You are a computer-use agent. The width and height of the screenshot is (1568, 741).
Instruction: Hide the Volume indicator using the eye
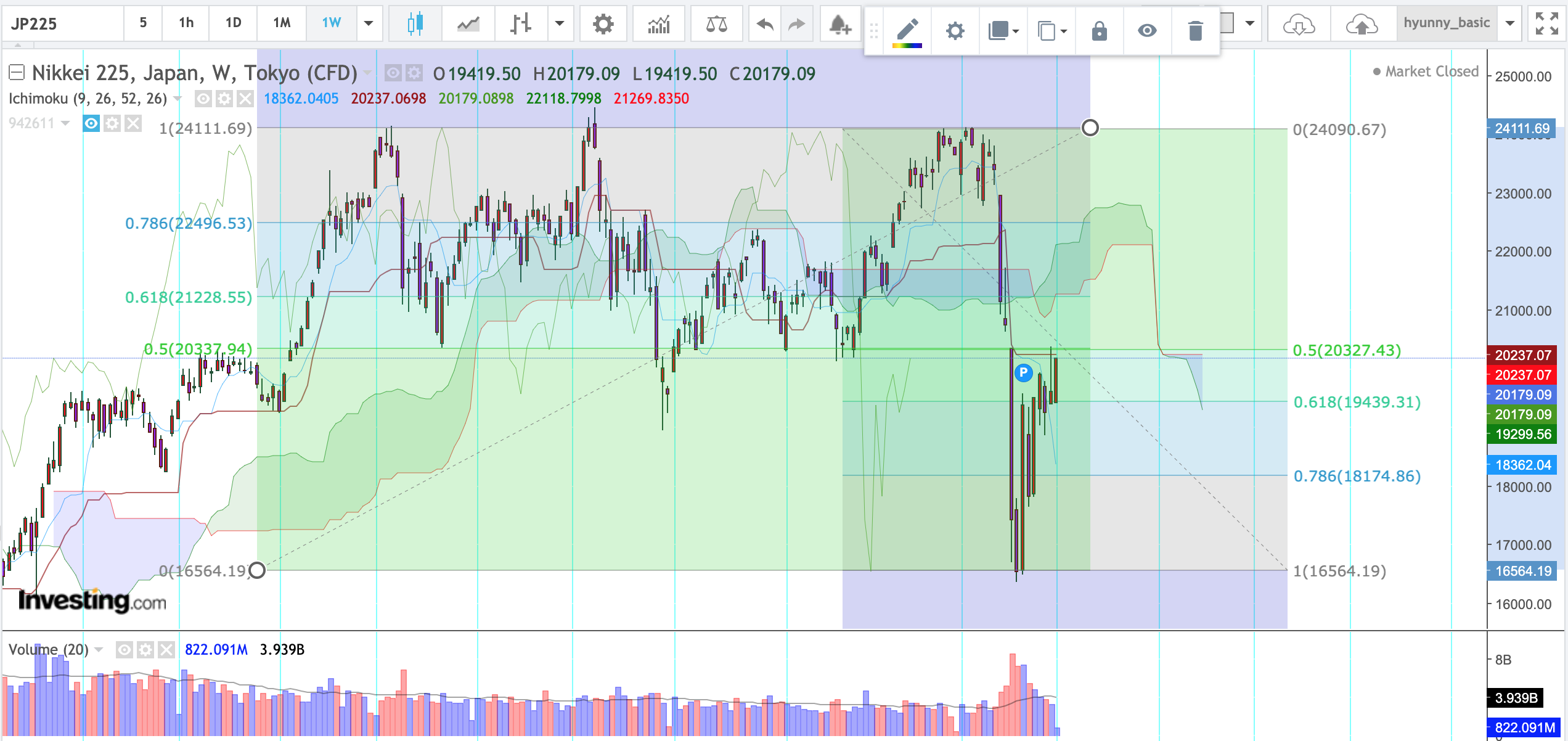(x=124, y=649)
